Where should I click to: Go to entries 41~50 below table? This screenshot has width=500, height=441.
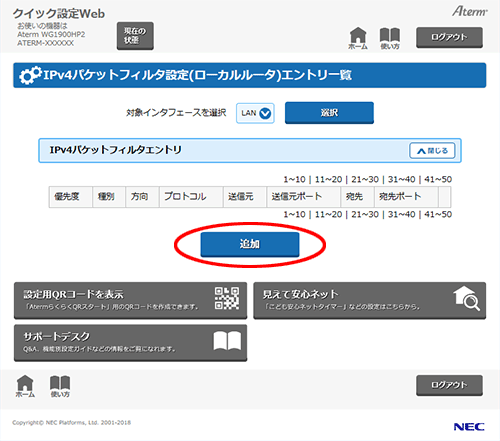click(438, 214)
